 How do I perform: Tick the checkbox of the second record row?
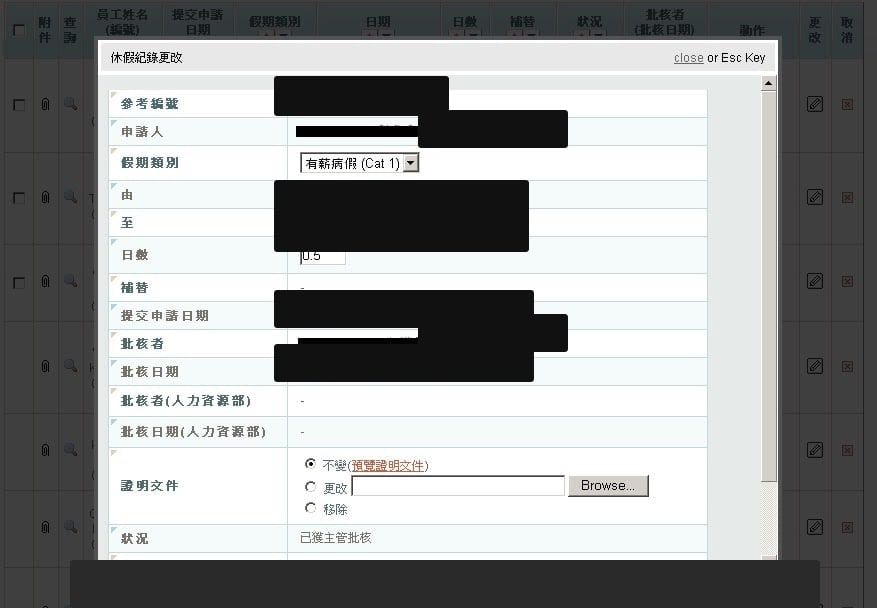click(x=18, y=197)
